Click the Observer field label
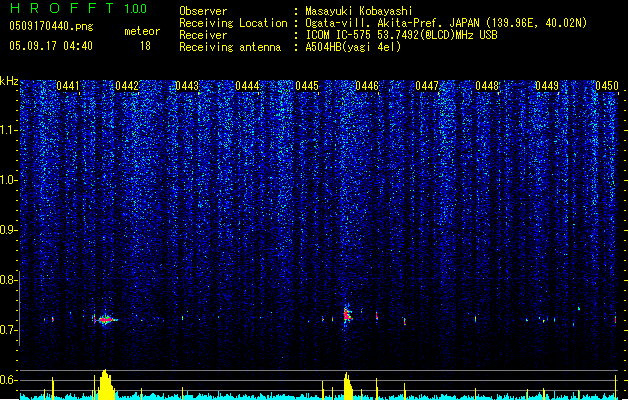This screenshot has width=629, height=400. coord(203,11)
